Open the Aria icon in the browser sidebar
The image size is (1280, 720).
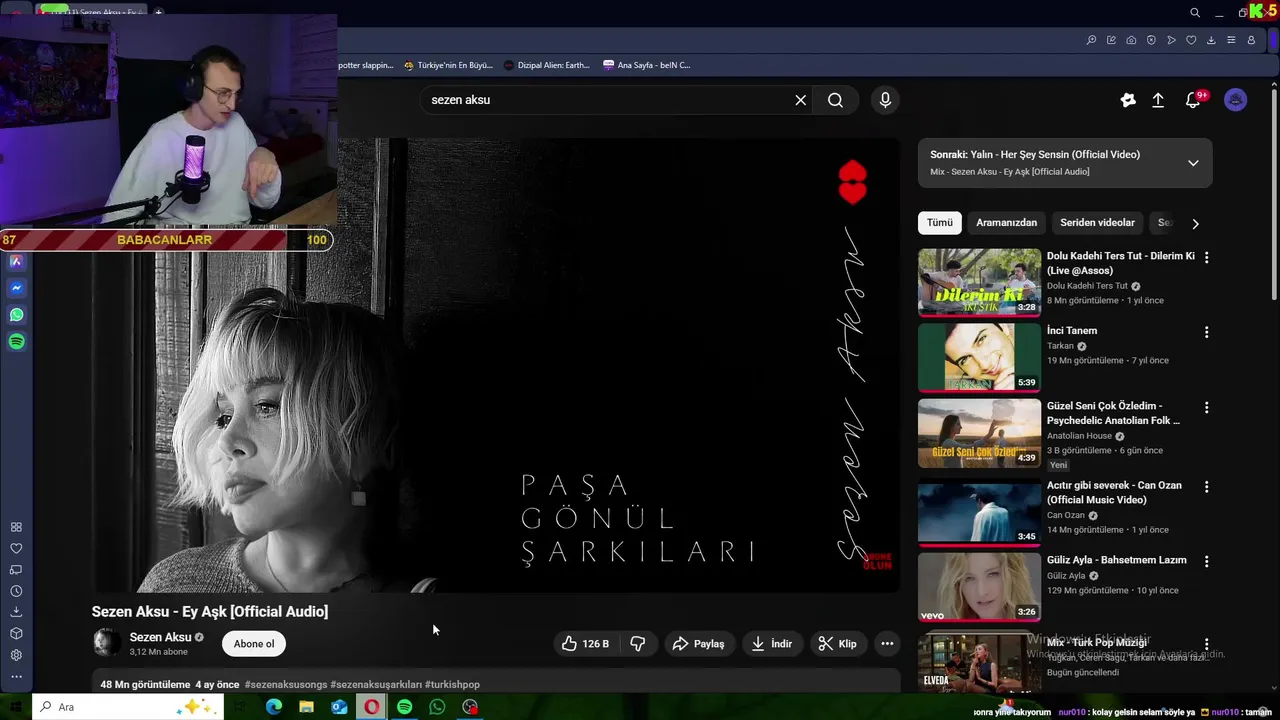16,261
